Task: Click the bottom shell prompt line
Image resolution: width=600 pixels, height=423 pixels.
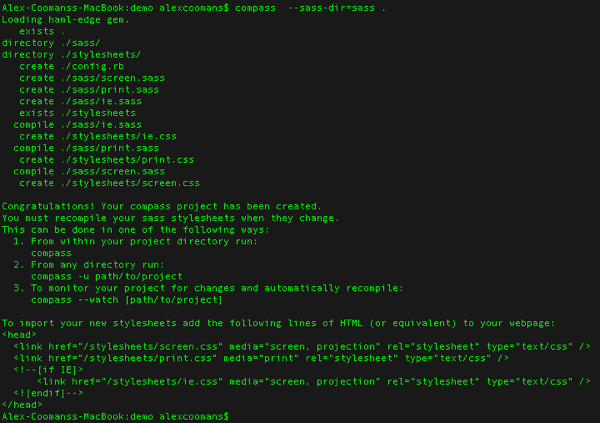Action: tap(115, 416)
